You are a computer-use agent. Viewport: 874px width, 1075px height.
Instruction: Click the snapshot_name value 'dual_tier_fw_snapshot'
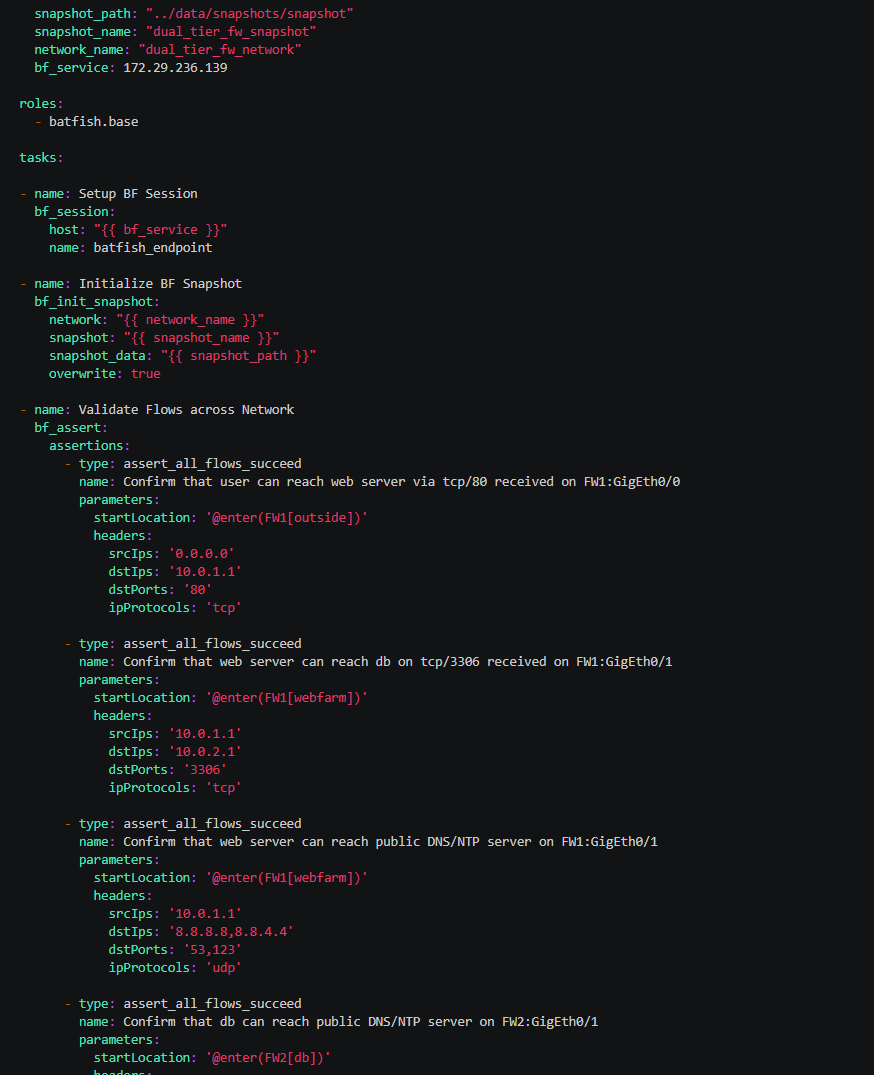pyautogui.click(x=231, y=32)
